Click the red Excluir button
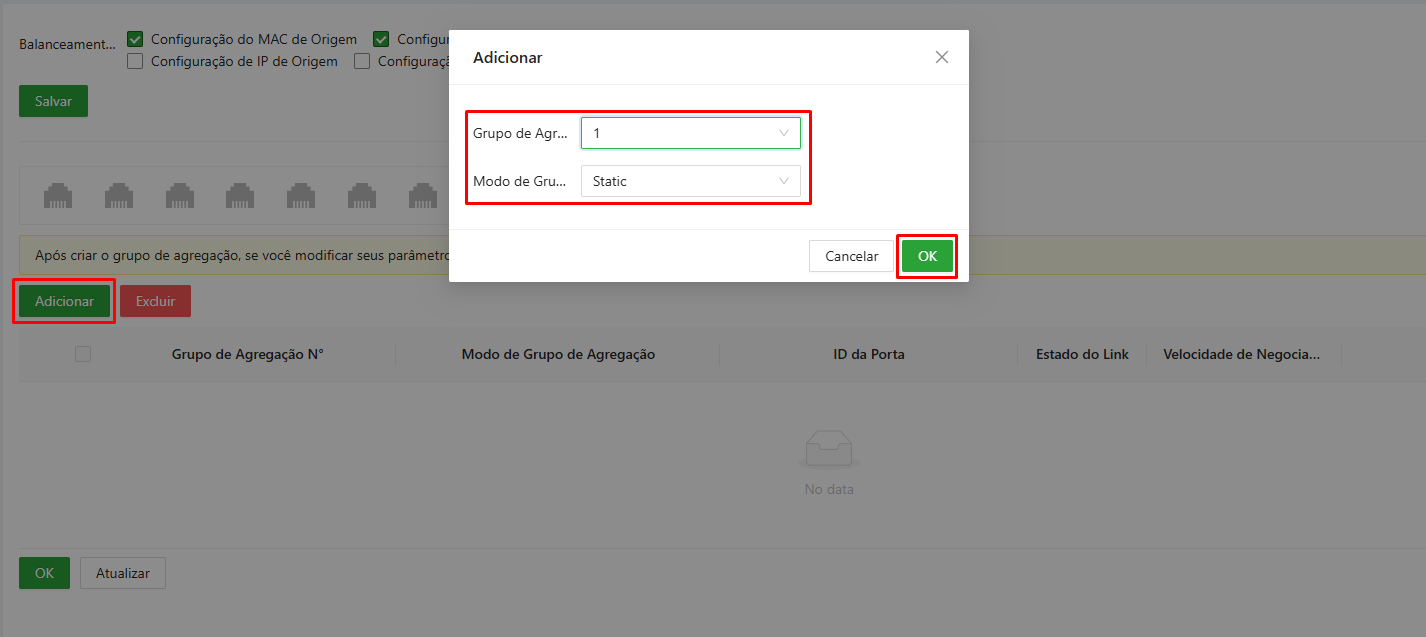 point(155,301)
